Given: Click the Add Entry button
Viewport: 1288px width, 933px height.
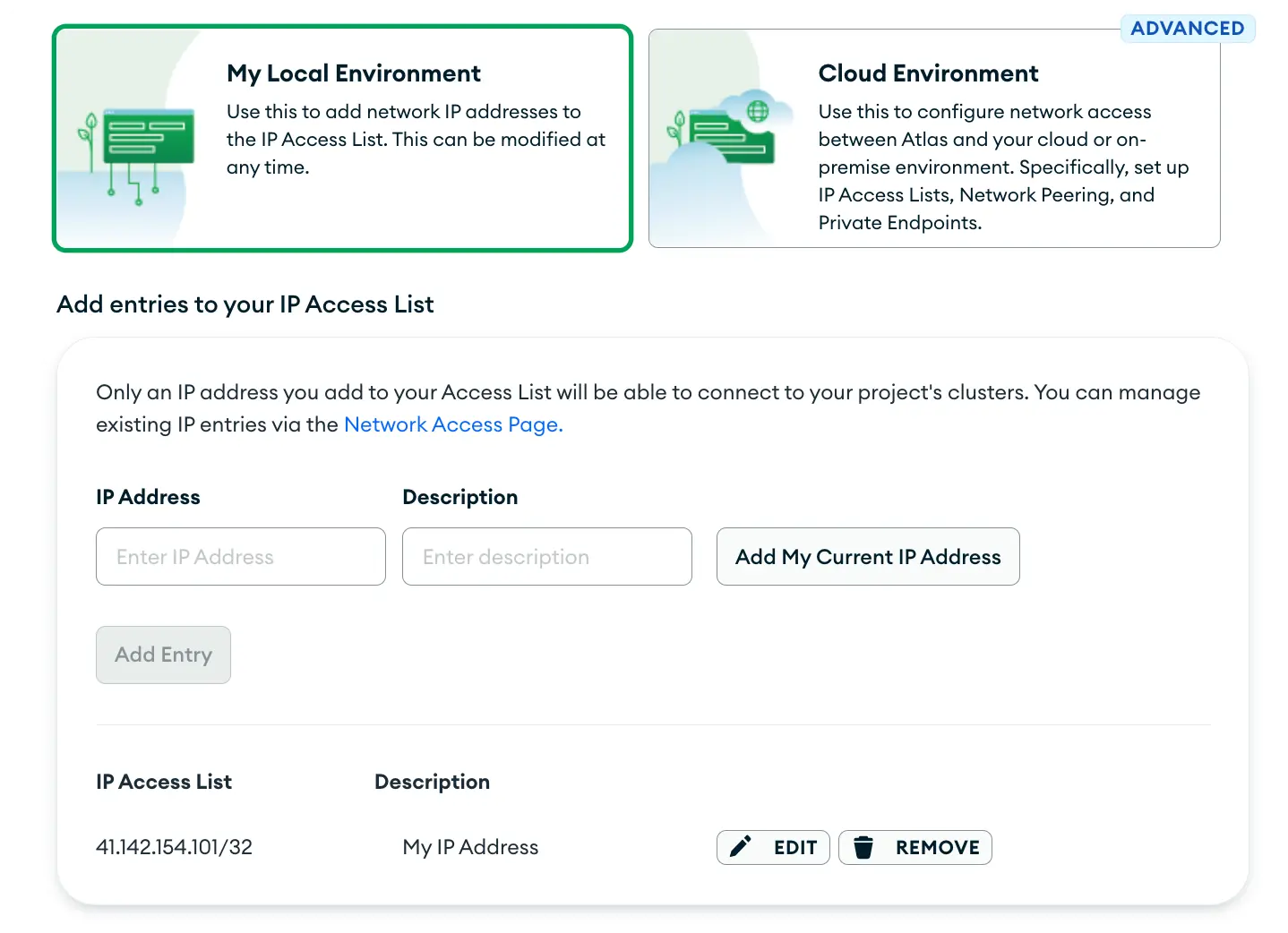Looking at the screenshot, I should (163, 655).
